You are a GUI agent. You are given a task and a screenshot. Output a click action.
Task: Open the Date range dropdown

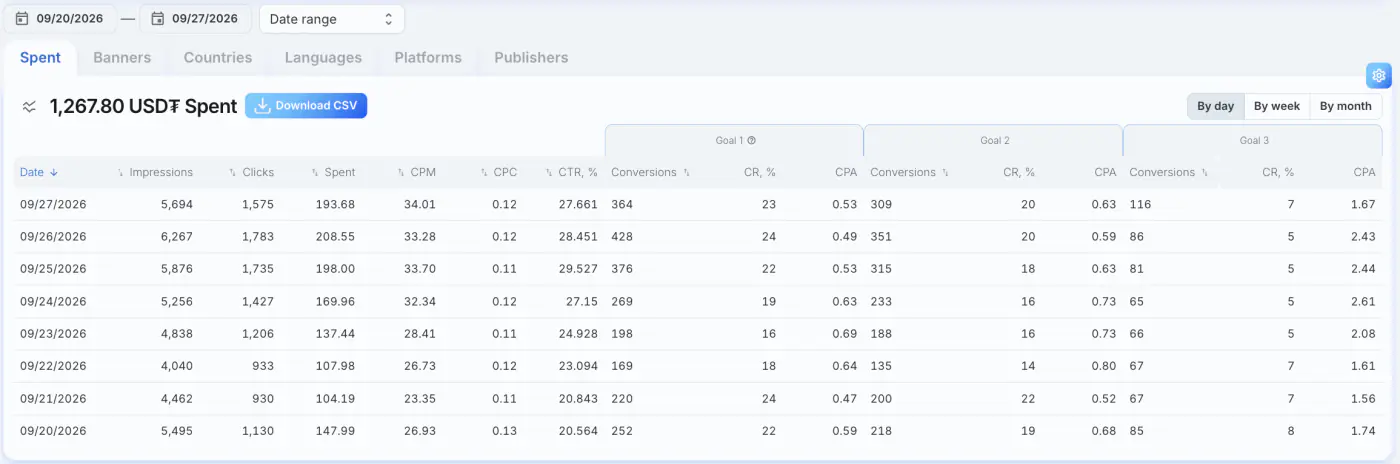(x=332, y=19)
